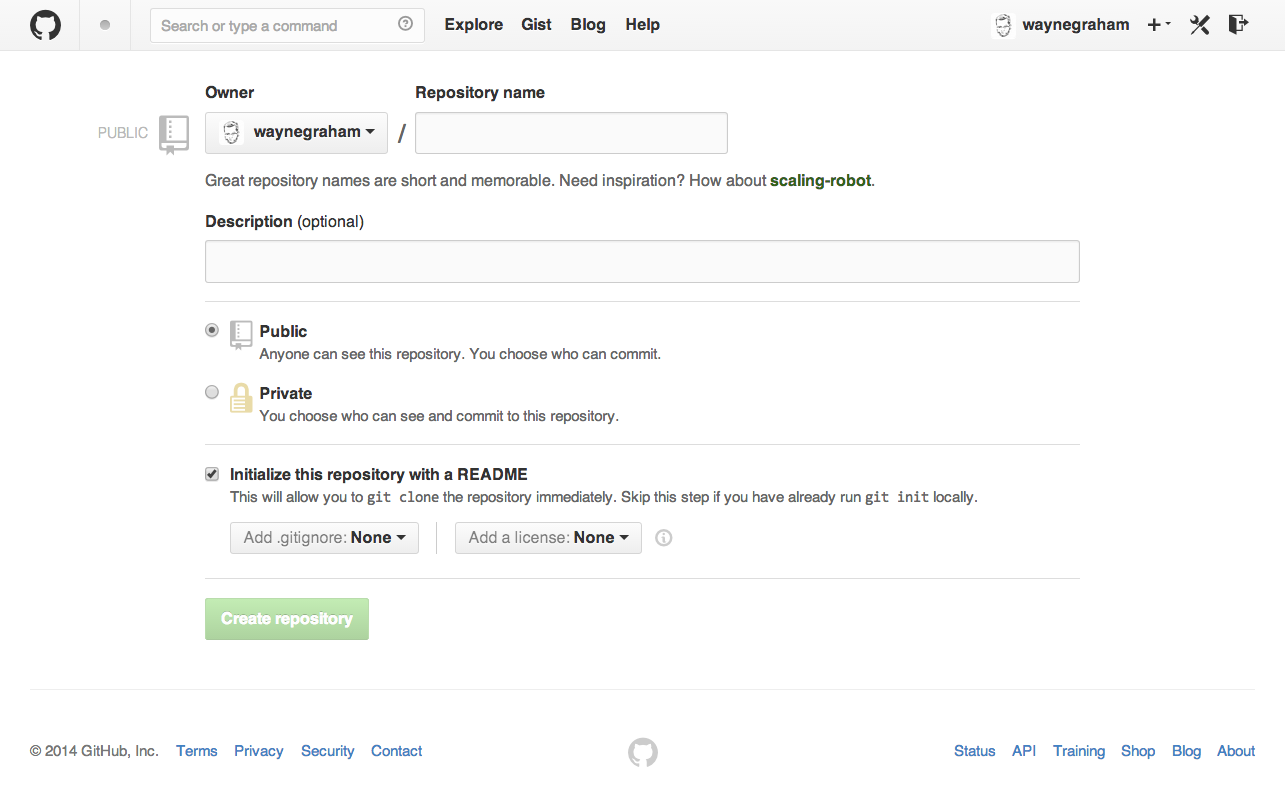Select the Public repository option
1285x787 pixels.
coord(211,330)
